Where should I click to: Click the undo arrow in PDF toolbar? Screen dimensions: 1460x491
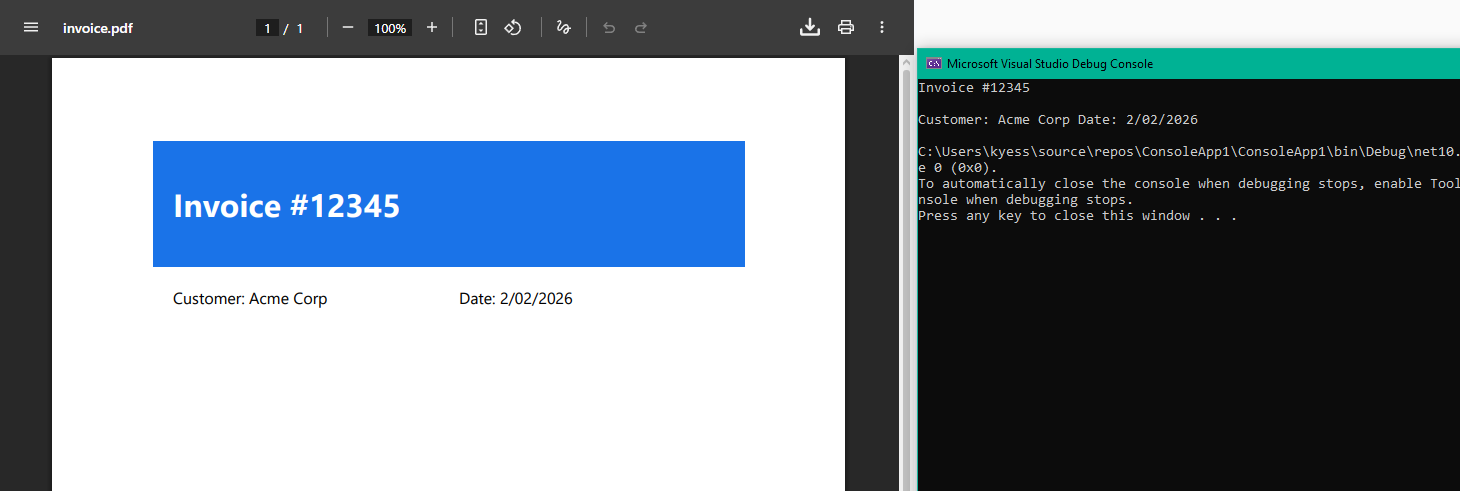[609, 27]
